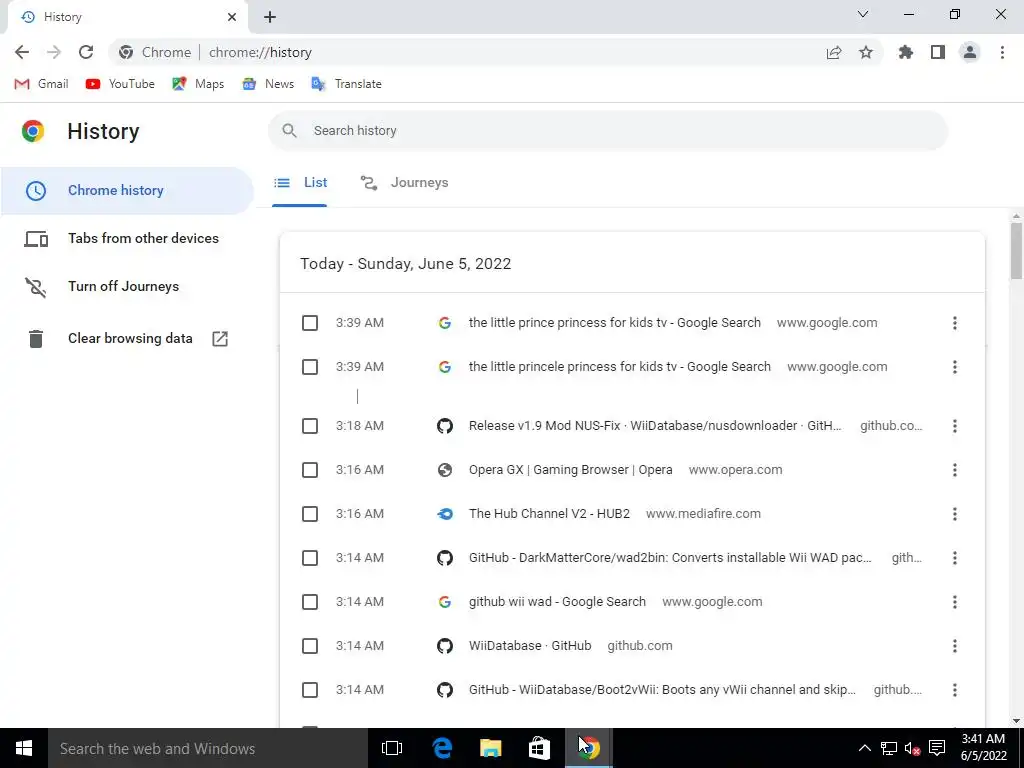This screenshot has height=768, width=1024.
Task: Open the Translate bookmark
Action: point(346,84)
